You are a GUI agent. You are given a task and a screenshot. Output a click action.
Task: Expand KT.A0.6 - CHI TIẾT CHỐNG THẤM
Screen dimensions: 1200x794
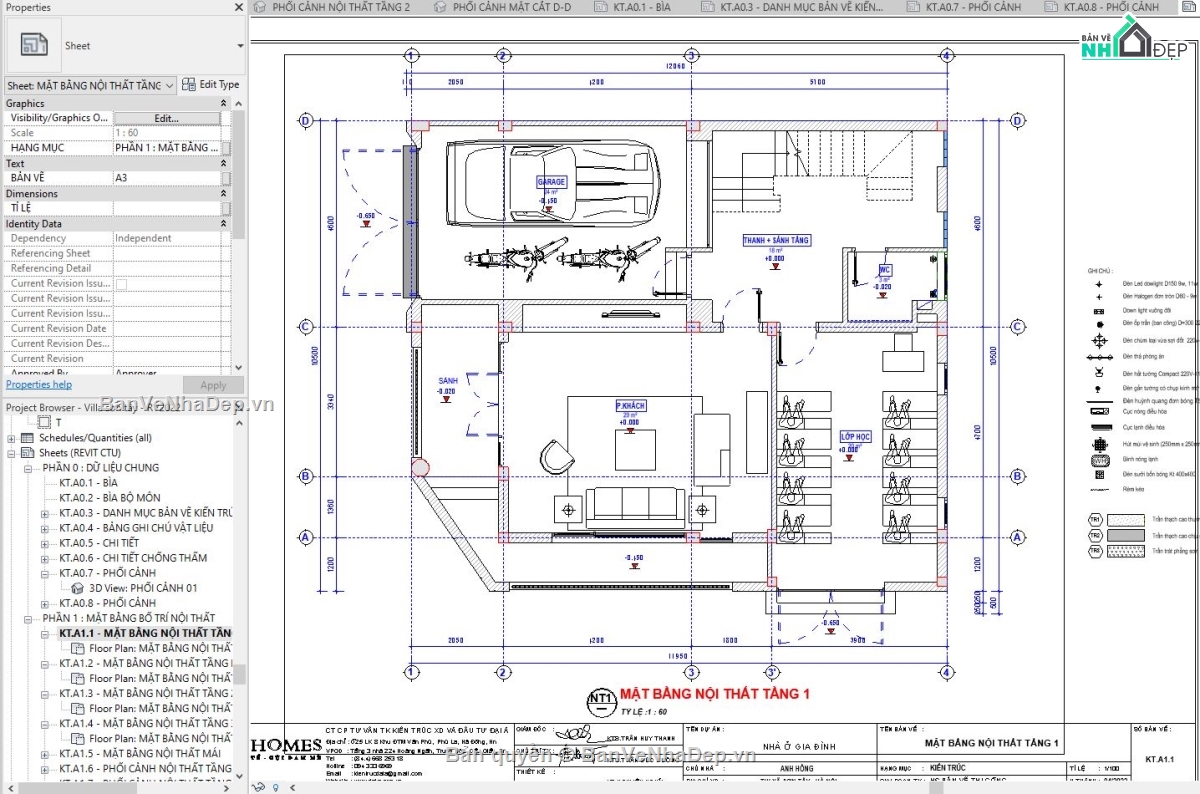(45, 558)
